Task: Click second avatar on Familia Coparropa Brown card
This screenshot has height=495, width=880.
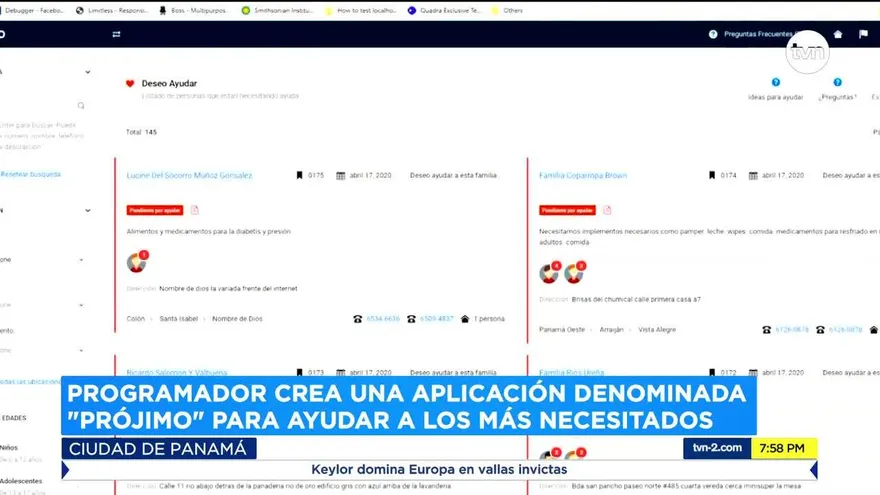Action: coord(574,273)
